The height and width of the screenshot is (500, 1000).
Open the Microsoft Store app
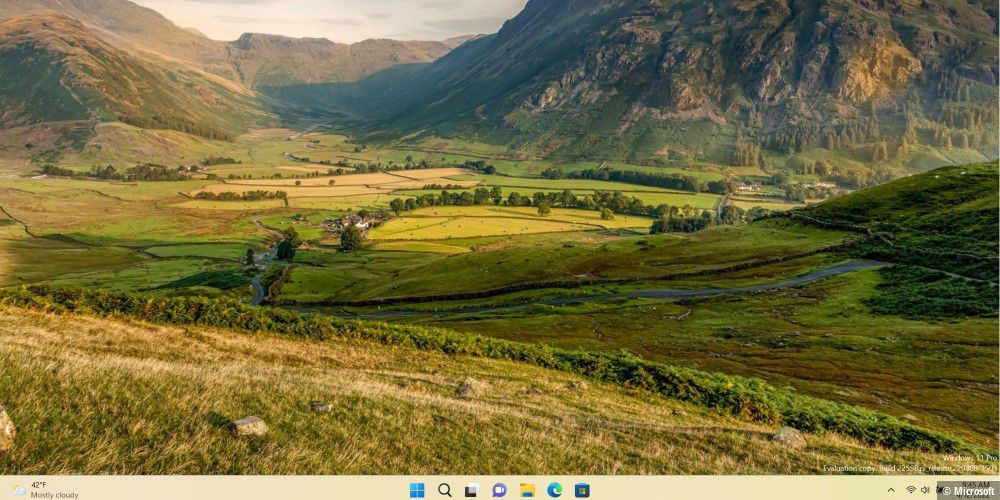[x=582, y=490]
